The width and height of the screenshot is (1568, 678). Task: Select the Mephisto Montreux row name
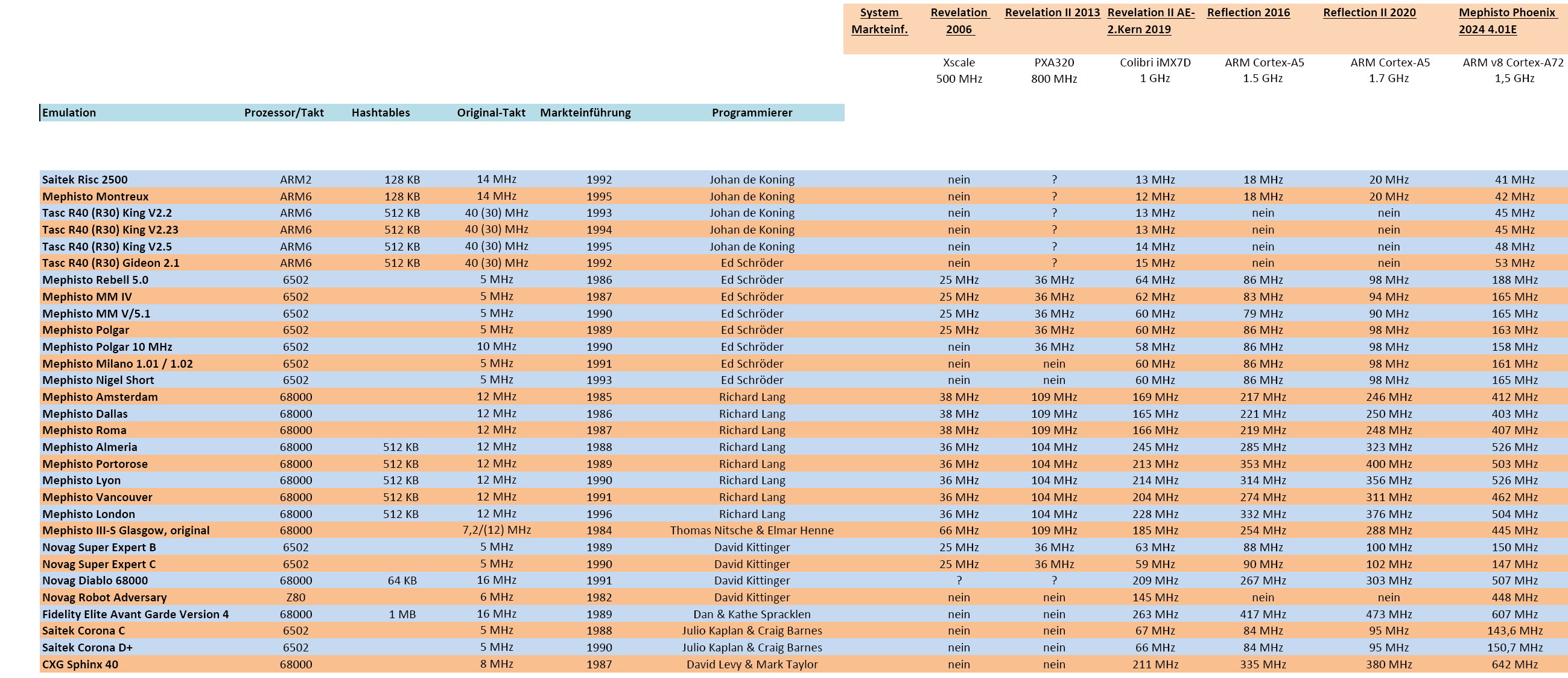(x=95, y=196)
